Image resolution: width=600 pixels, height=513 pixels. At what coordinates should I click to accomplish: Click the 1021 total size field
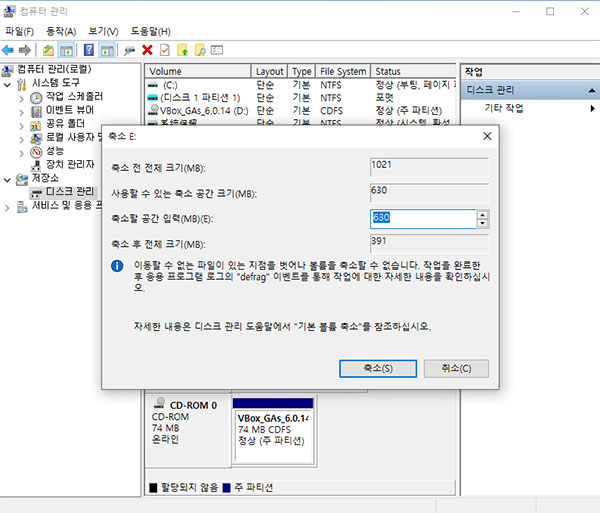coord(429,168)
